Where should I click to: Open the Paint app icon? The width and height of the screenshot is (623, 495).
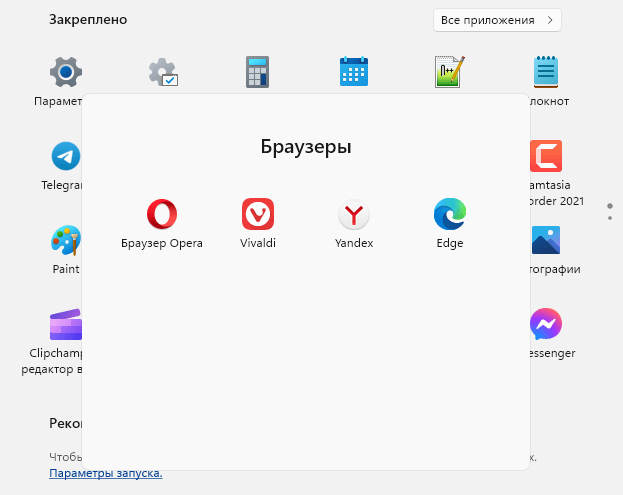[66, 240]
